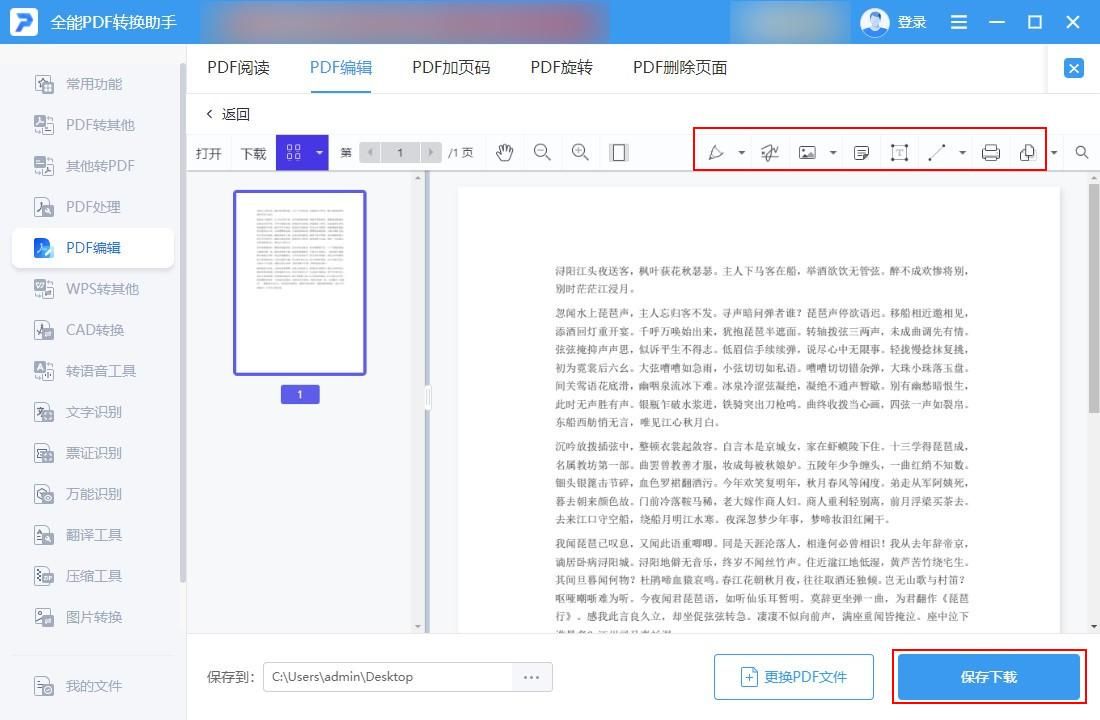Click the user avatar icon
1100x720 pixels.
[874, 22]
